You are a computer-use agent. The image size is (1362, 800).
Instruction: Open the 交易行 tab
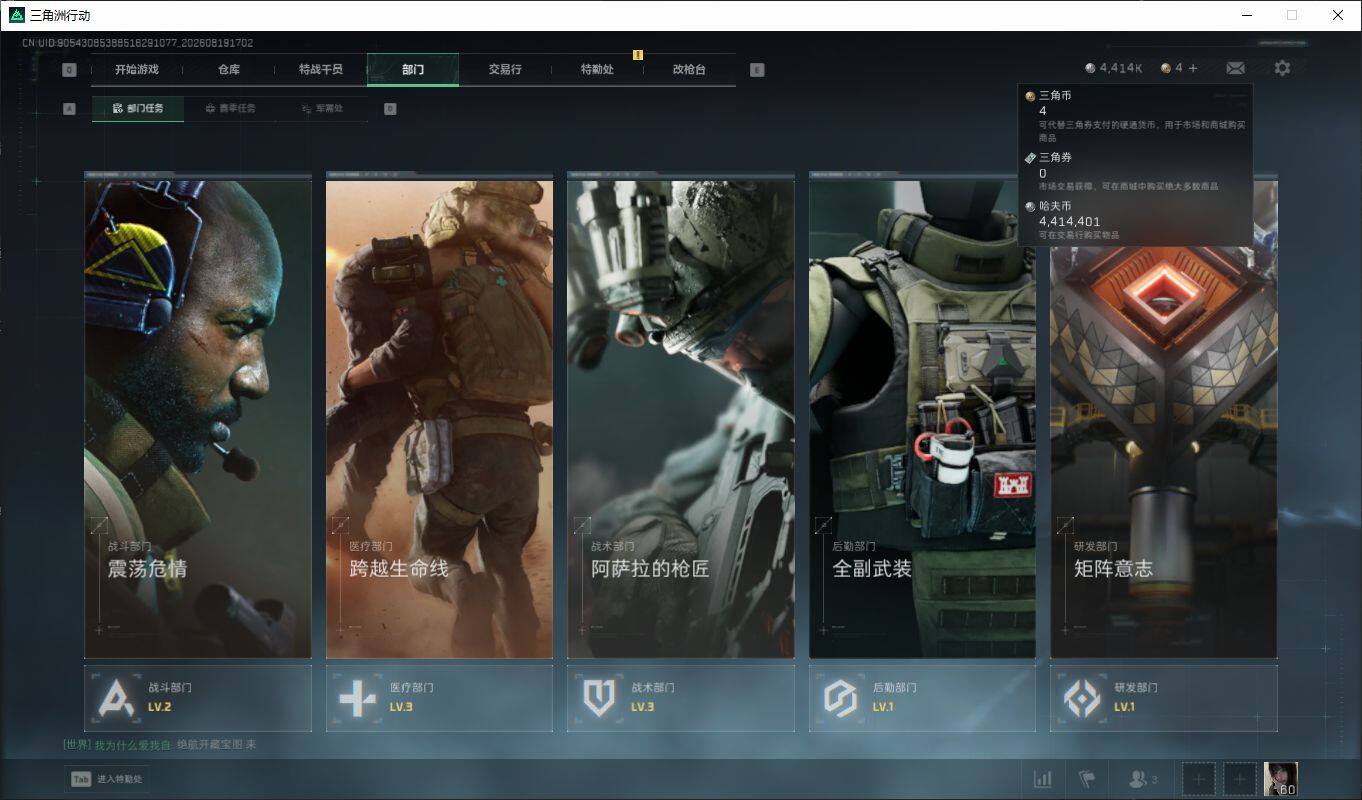click(x=505, y=70)
